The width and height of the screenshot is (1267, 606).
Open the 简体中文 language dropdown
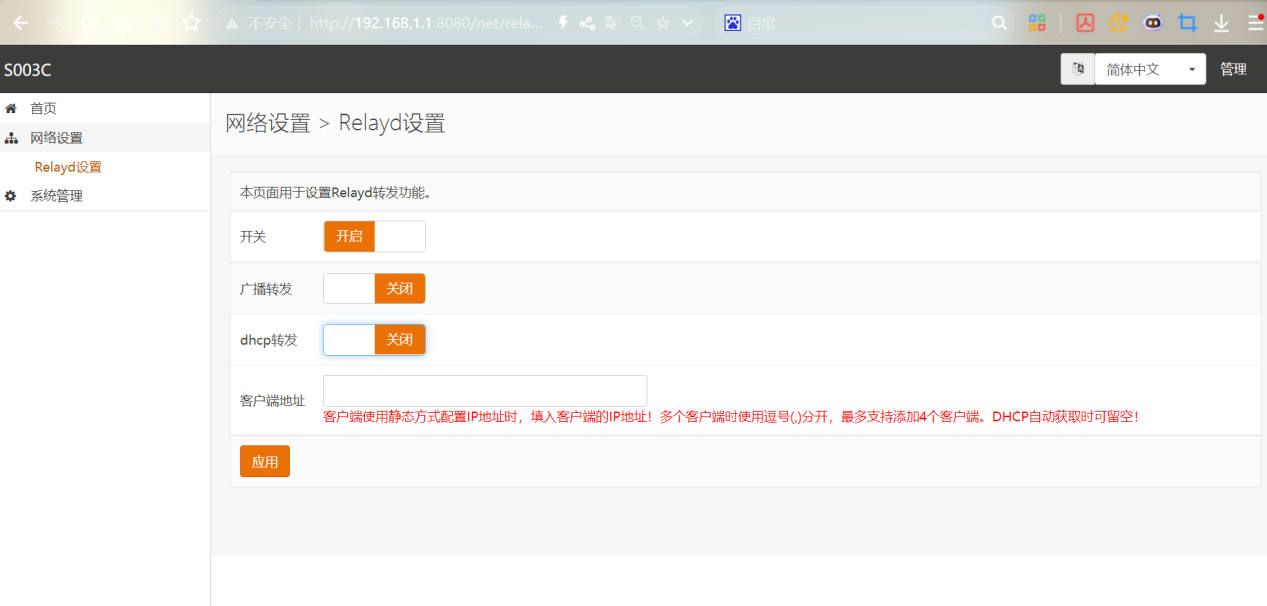(x=1149, y=69)
